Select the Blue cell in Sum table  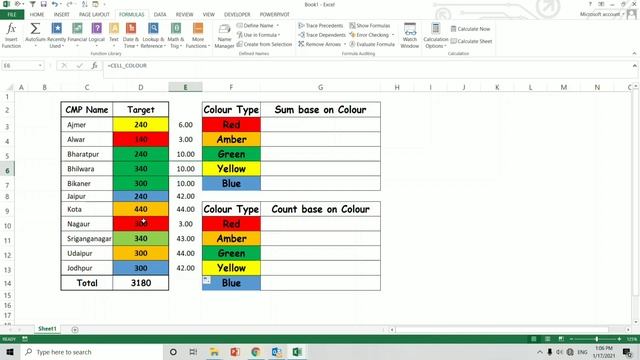[x=231, y=183]
